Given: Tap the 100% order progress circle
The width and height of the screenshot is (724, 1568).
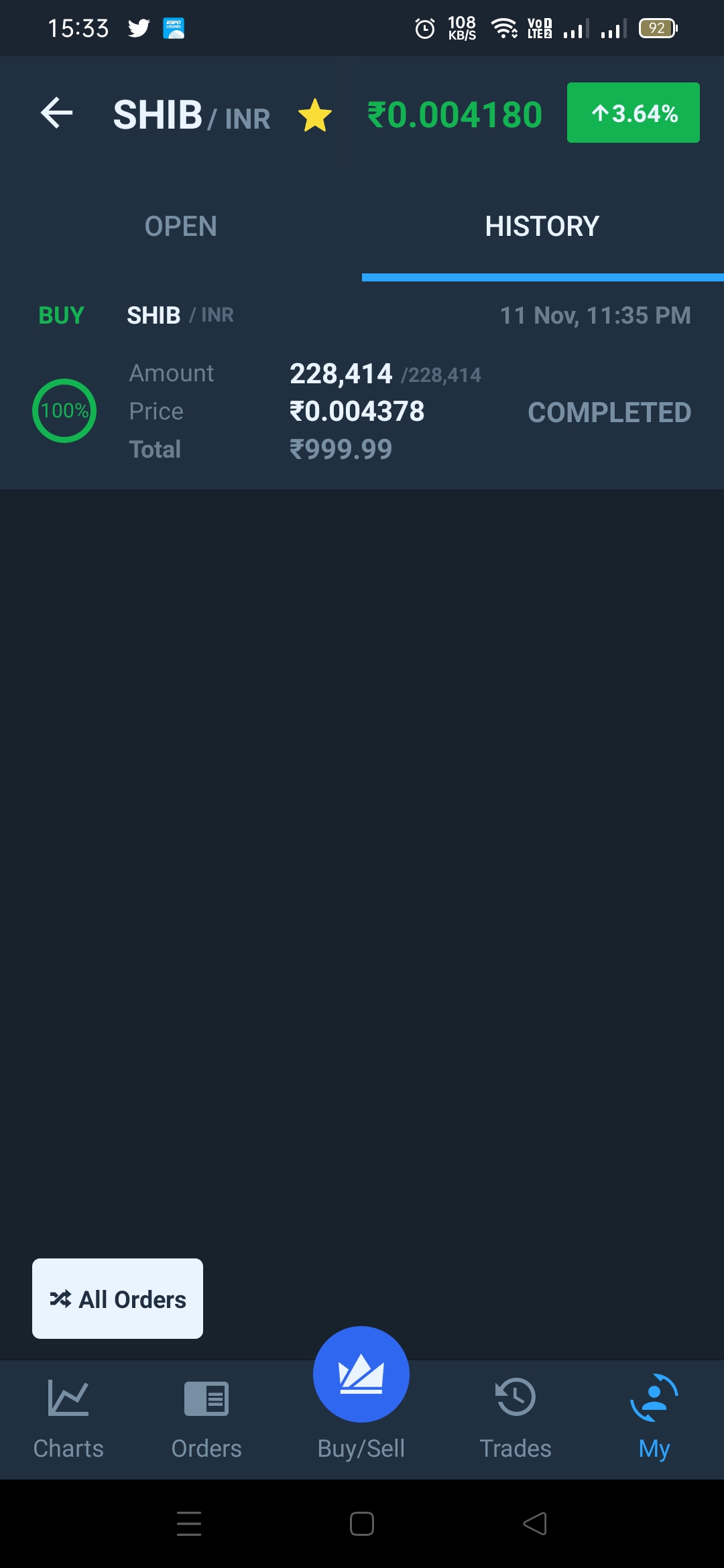Looking at the screenshot, I should (x=64, y=411).
